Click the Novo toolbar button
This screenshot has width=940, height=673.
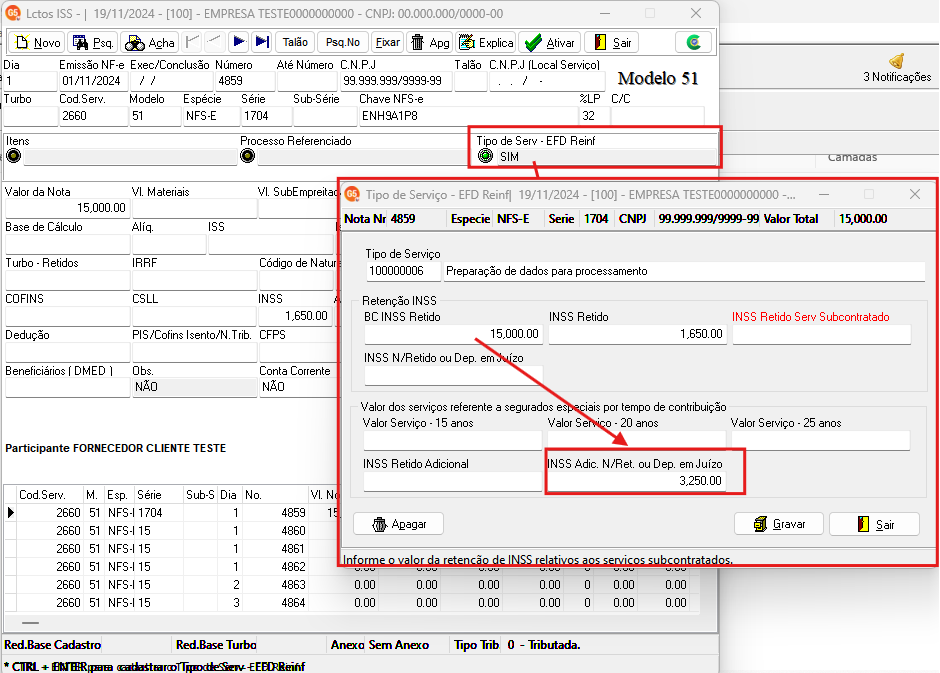(x=36, y=42)
